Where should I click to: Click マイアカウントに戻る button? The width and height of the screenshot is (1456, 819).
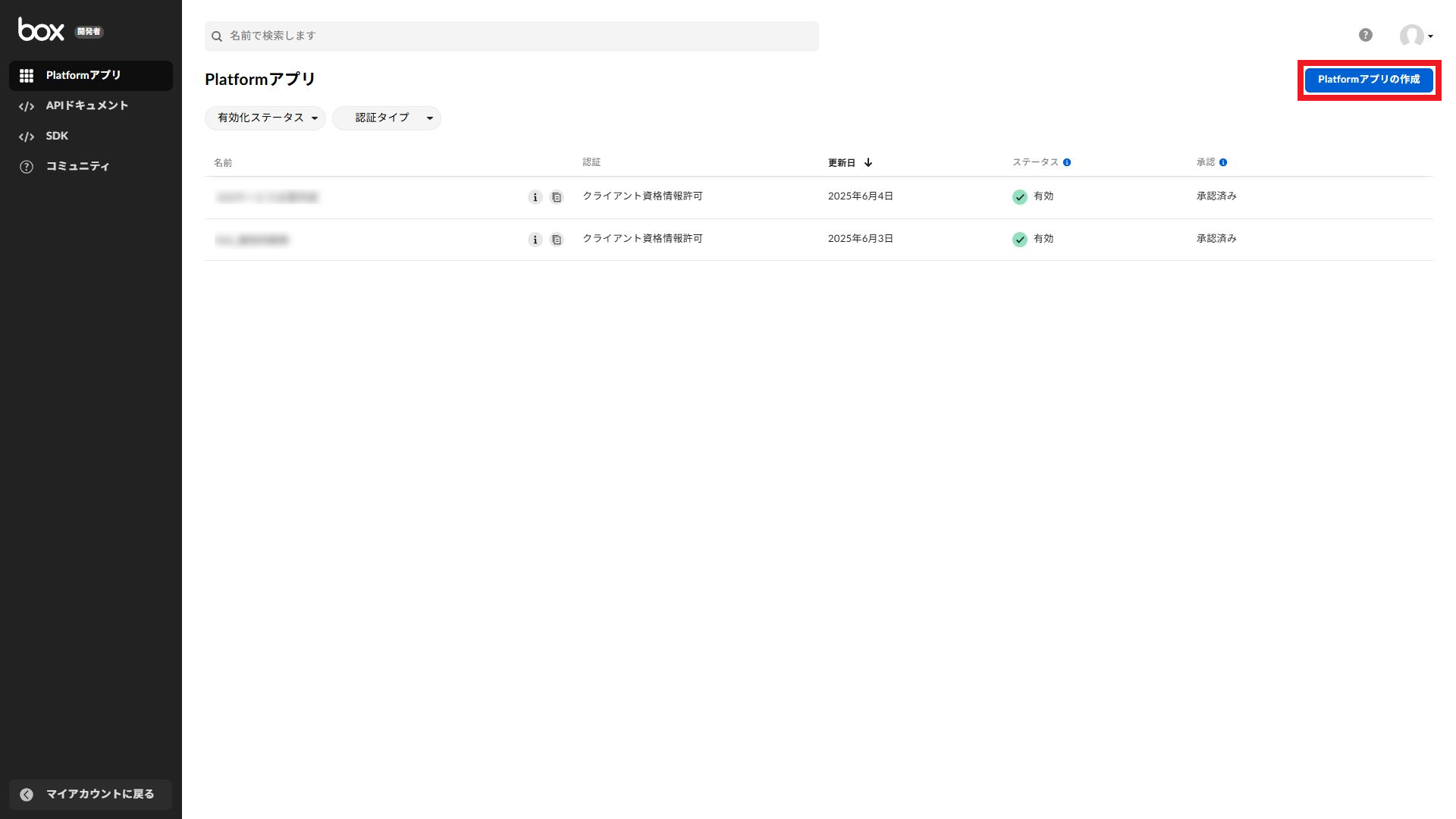pyautogui.click(x=91, y=794)
